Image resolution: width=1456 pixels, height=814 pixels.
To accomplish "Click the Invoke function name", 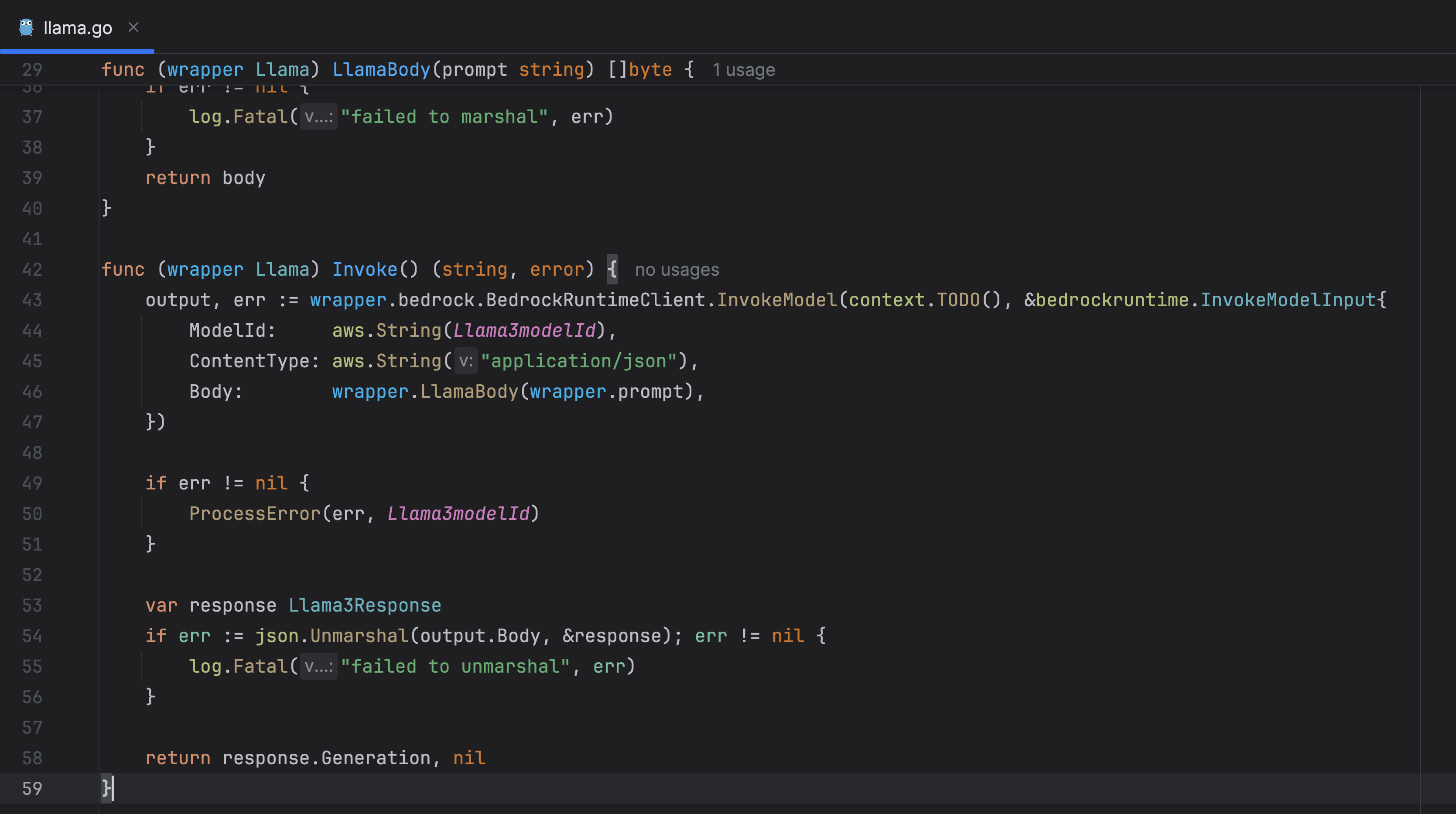I will pyautogui.click(x=365, y=270).
